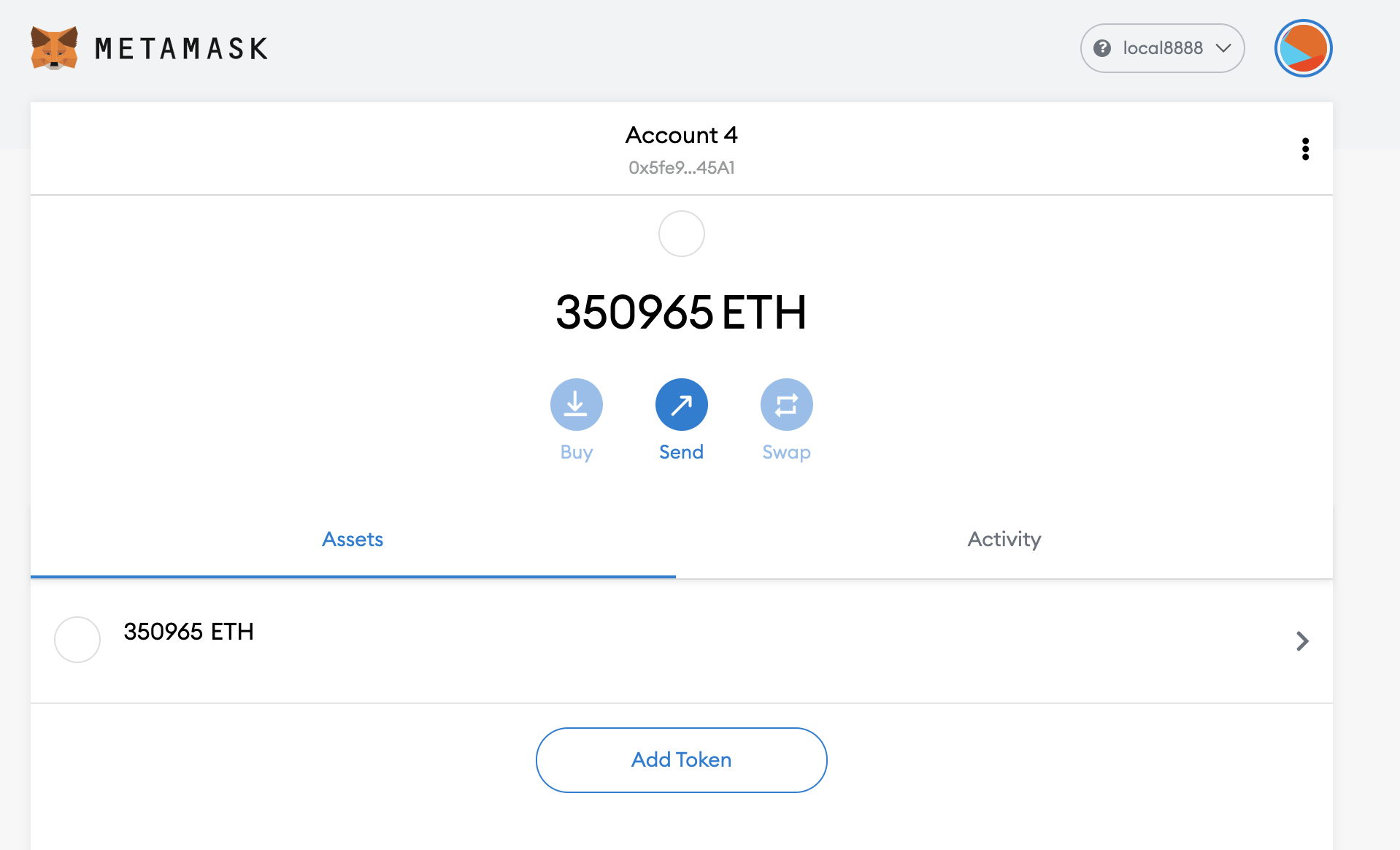Open the Swap icon
This screenshot has height=850, width=1400.
tap(786, 404)
